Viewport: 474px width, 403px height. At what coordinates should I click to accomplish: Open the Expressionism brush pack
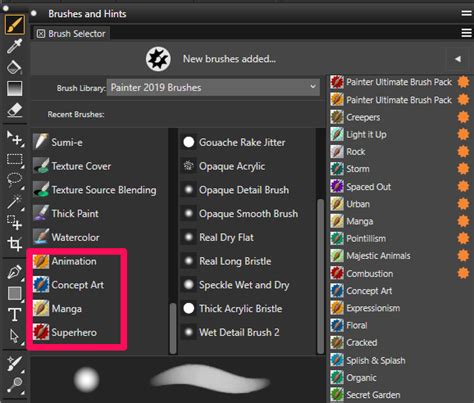(x=400, y=308)
